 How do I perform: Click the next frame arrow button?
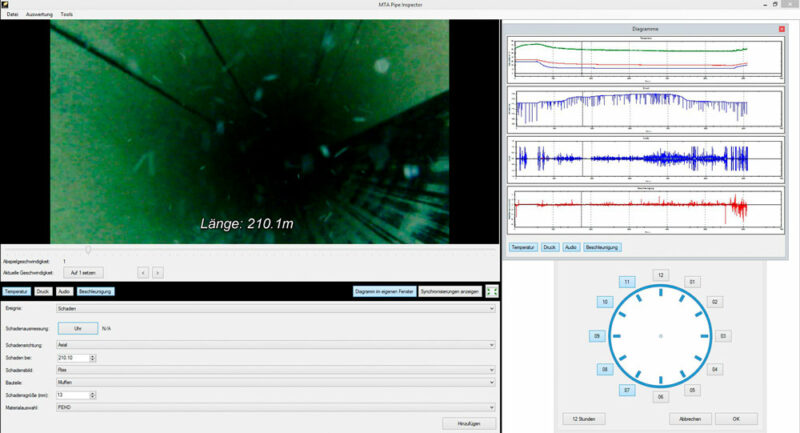[x=158, y=272]
